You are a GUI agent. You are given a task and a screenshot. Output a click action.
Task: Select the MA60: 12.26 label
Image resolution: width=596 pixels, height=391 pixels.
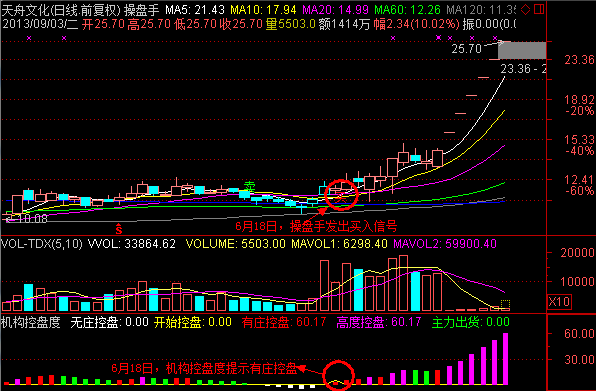pyautogui.click(x=408, y=9)
